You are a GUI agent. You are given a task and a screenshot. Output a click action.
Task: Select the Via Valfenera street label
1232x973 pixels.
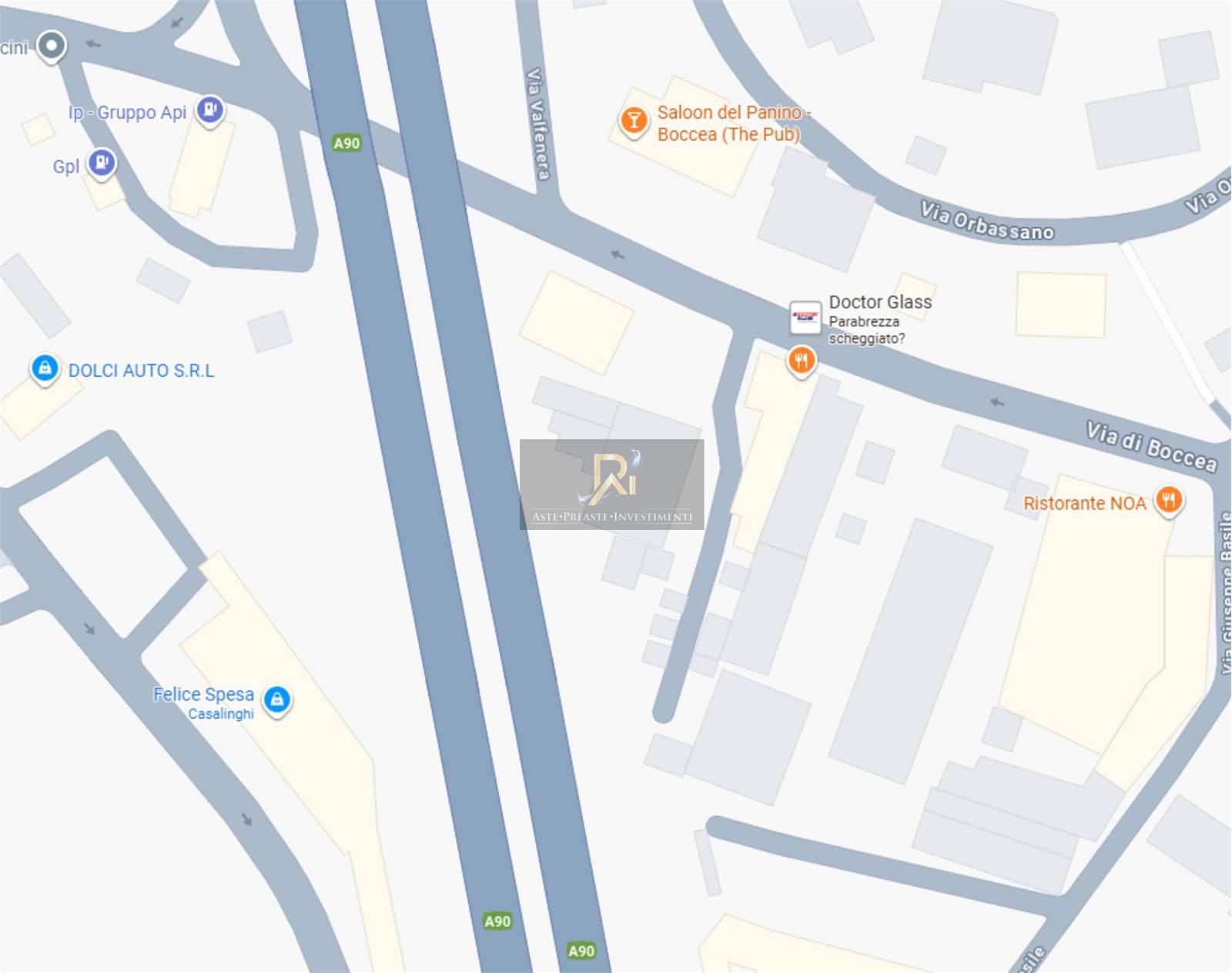(537, 125)
